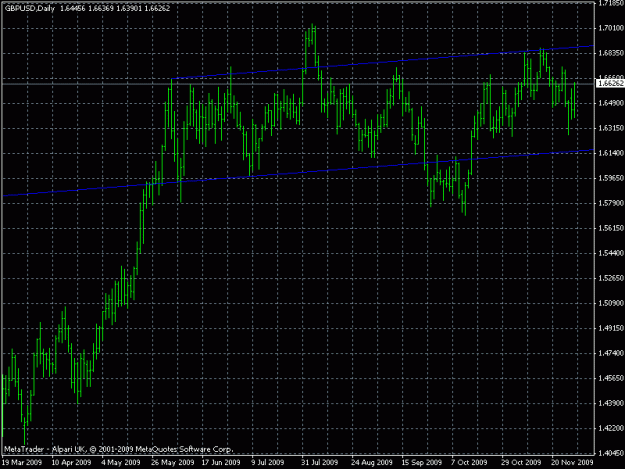
Task: Click the 1.68350 price axis label
Action: click(x=611, y=53)
